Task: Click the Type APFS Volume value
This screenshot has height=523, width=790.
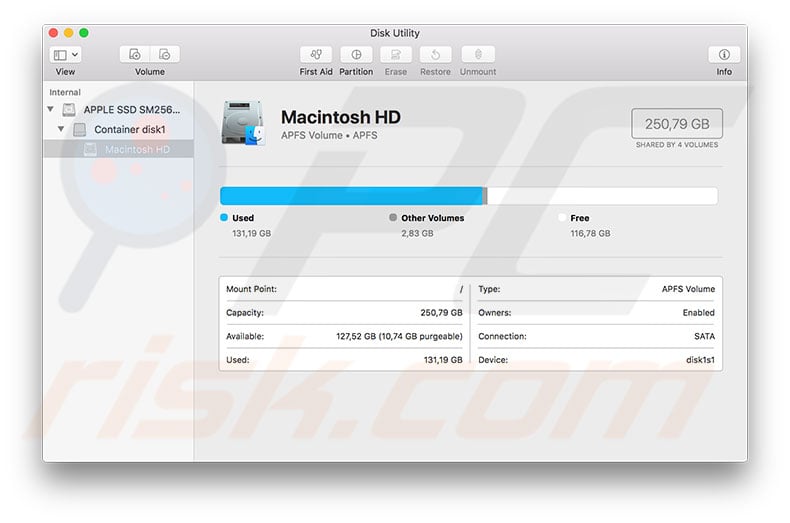Action: coord(688,289)
